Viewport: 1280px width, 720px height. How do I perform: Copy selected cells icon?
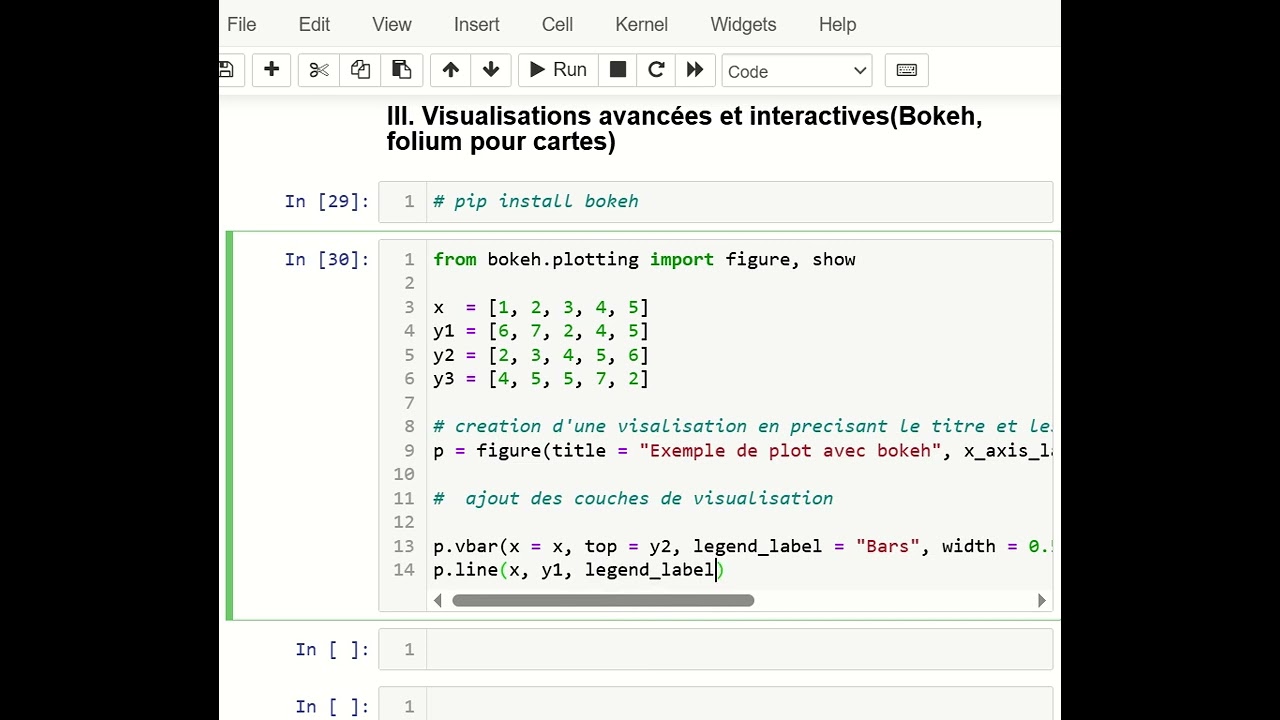[x=360, y=70]
